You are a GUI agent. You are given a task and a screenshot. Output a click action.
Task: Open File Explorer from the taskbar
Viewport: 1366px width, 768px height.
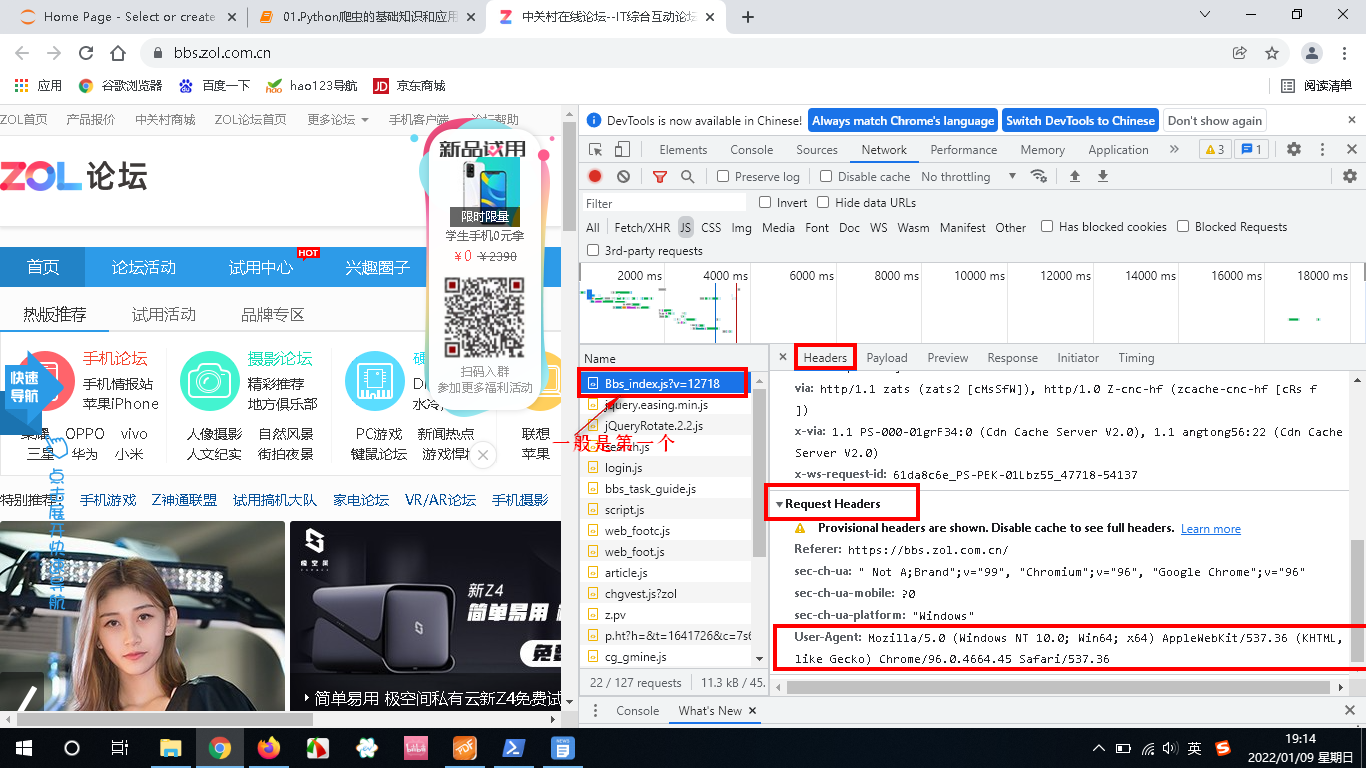pos(171,748)
